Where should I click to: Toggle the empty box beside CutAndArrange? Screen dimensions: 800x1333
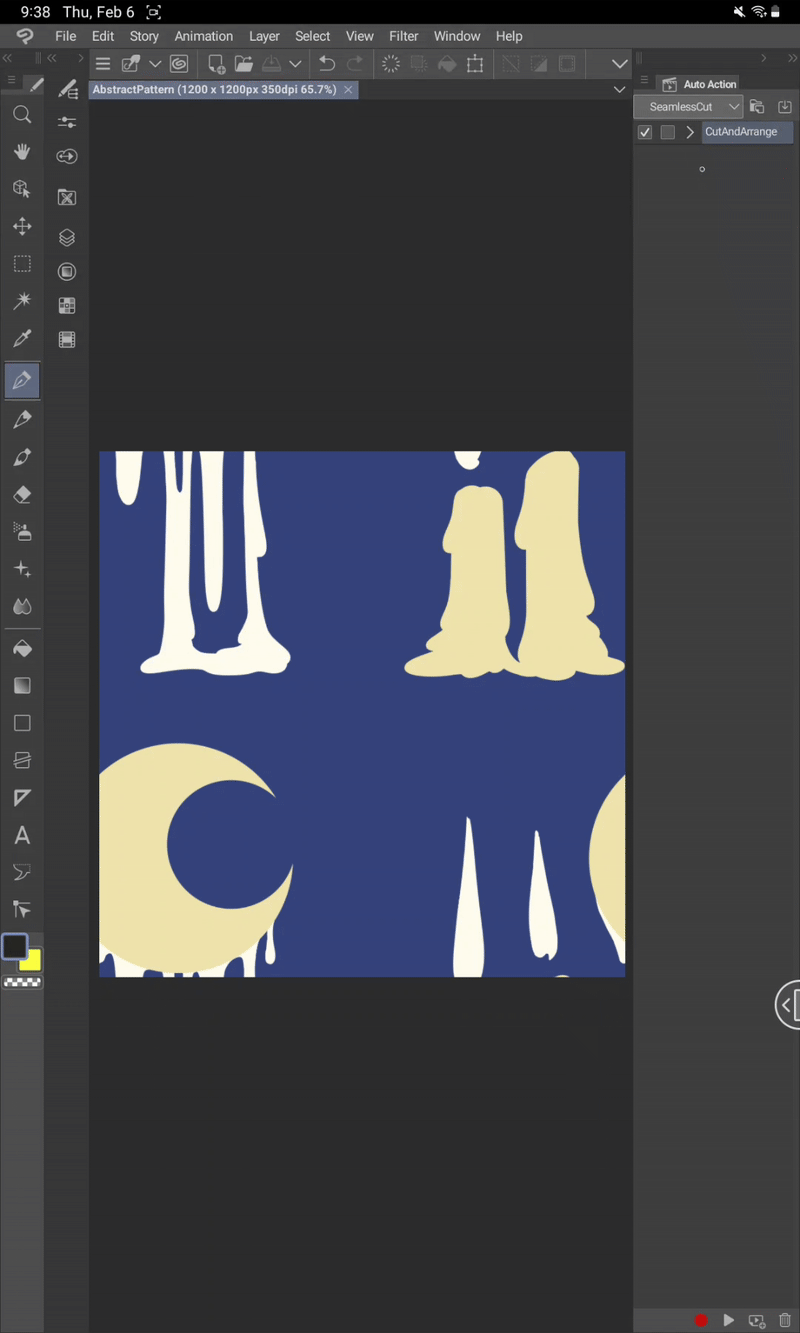point(668,132)
